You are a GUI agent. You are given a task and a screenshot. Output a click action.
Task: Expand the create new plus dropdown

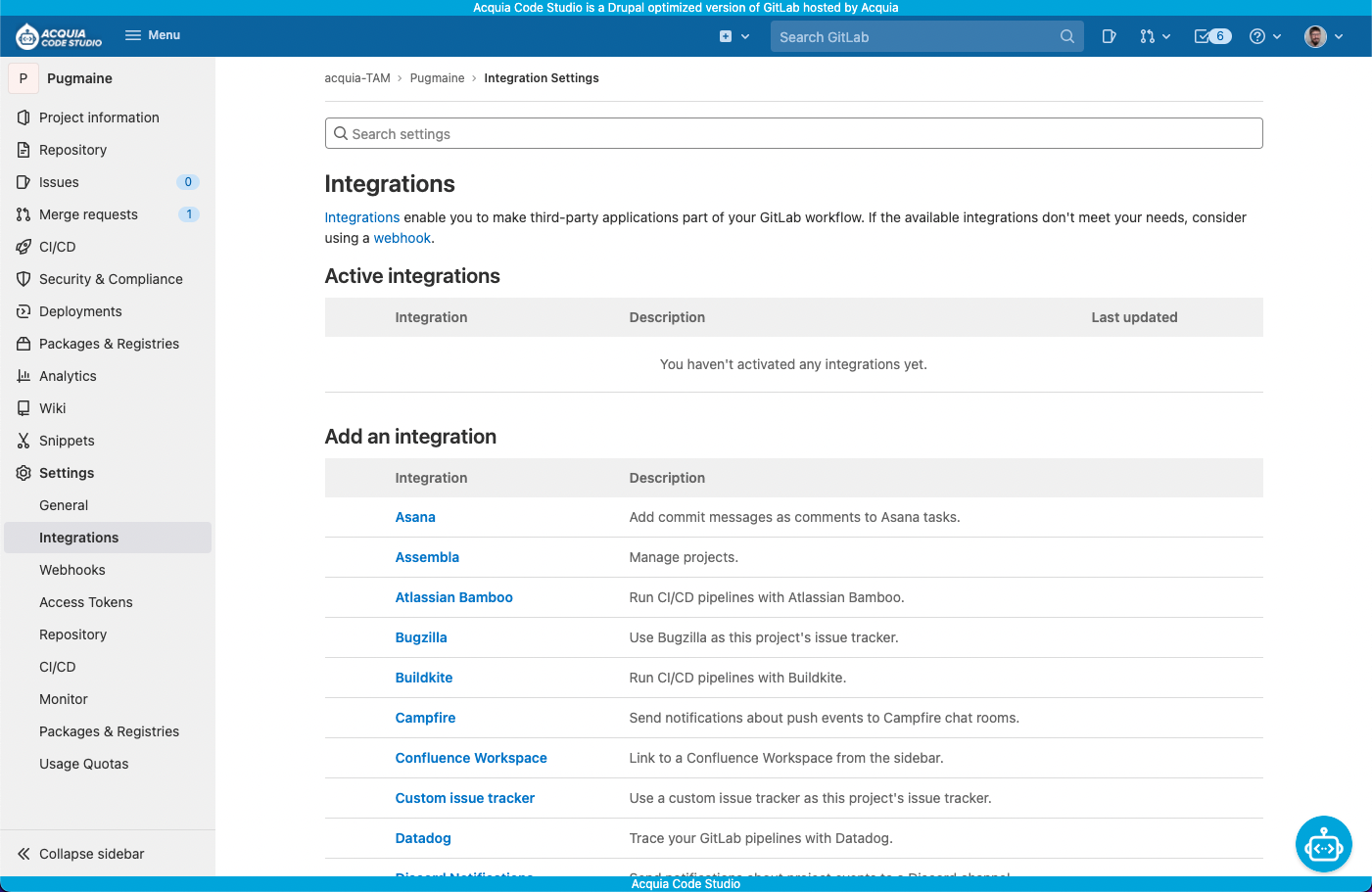[733, 36]
